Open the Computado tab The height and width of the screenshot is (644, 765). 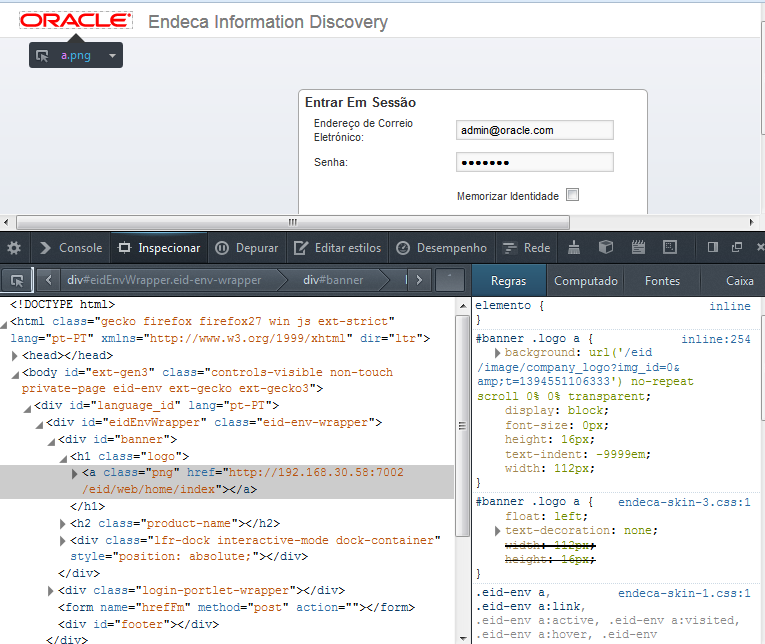point(586,281)
